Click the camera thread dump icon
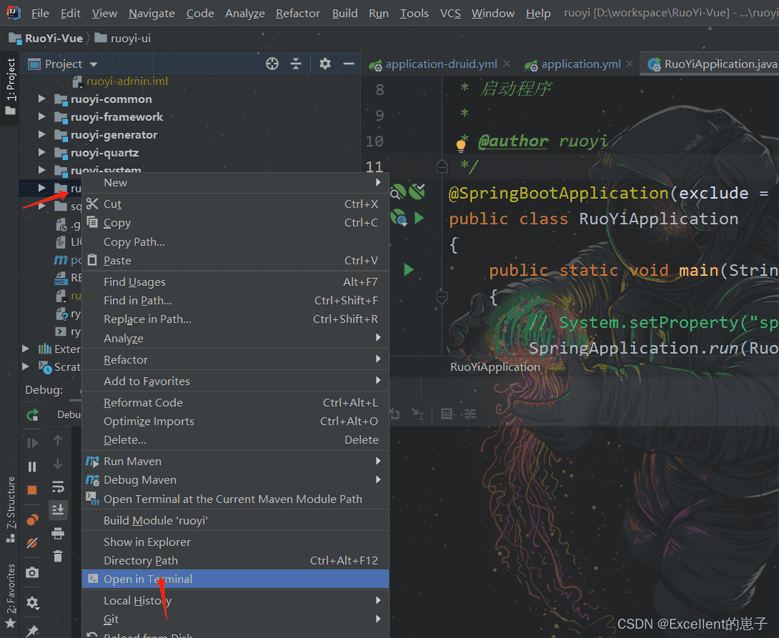The height and width of the screenshot is (638, 779). coord(32,573)
